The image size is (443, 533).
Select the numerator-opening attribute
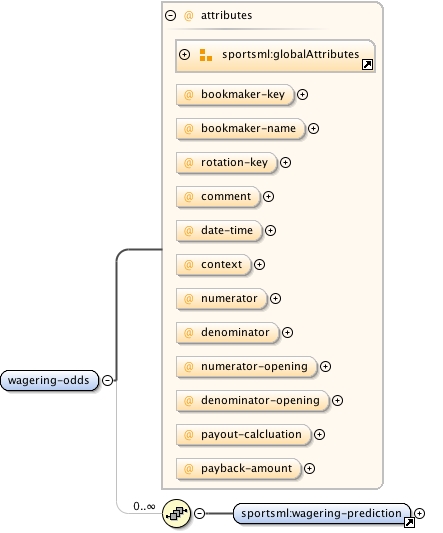[246, 366]
